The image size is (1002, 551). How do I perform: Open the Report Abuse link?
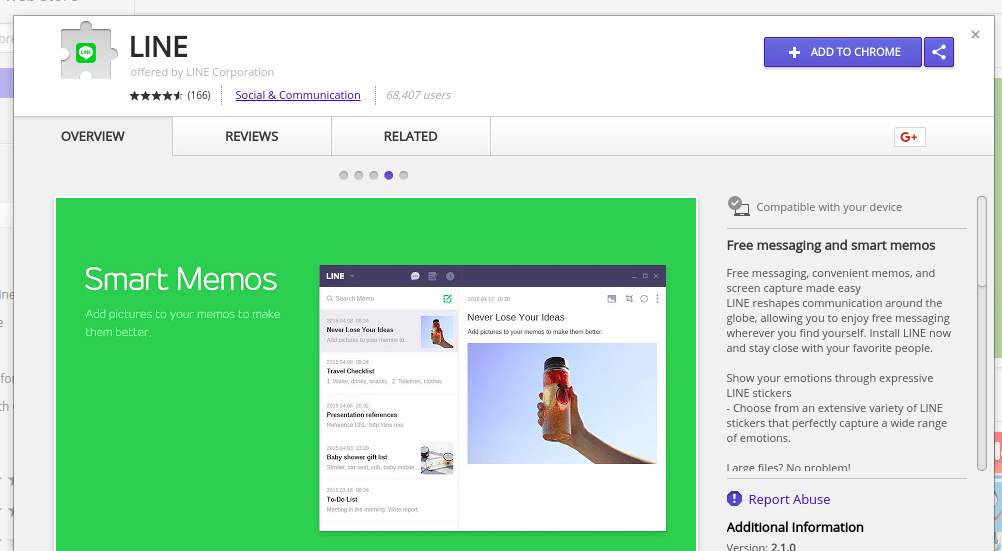789,499
